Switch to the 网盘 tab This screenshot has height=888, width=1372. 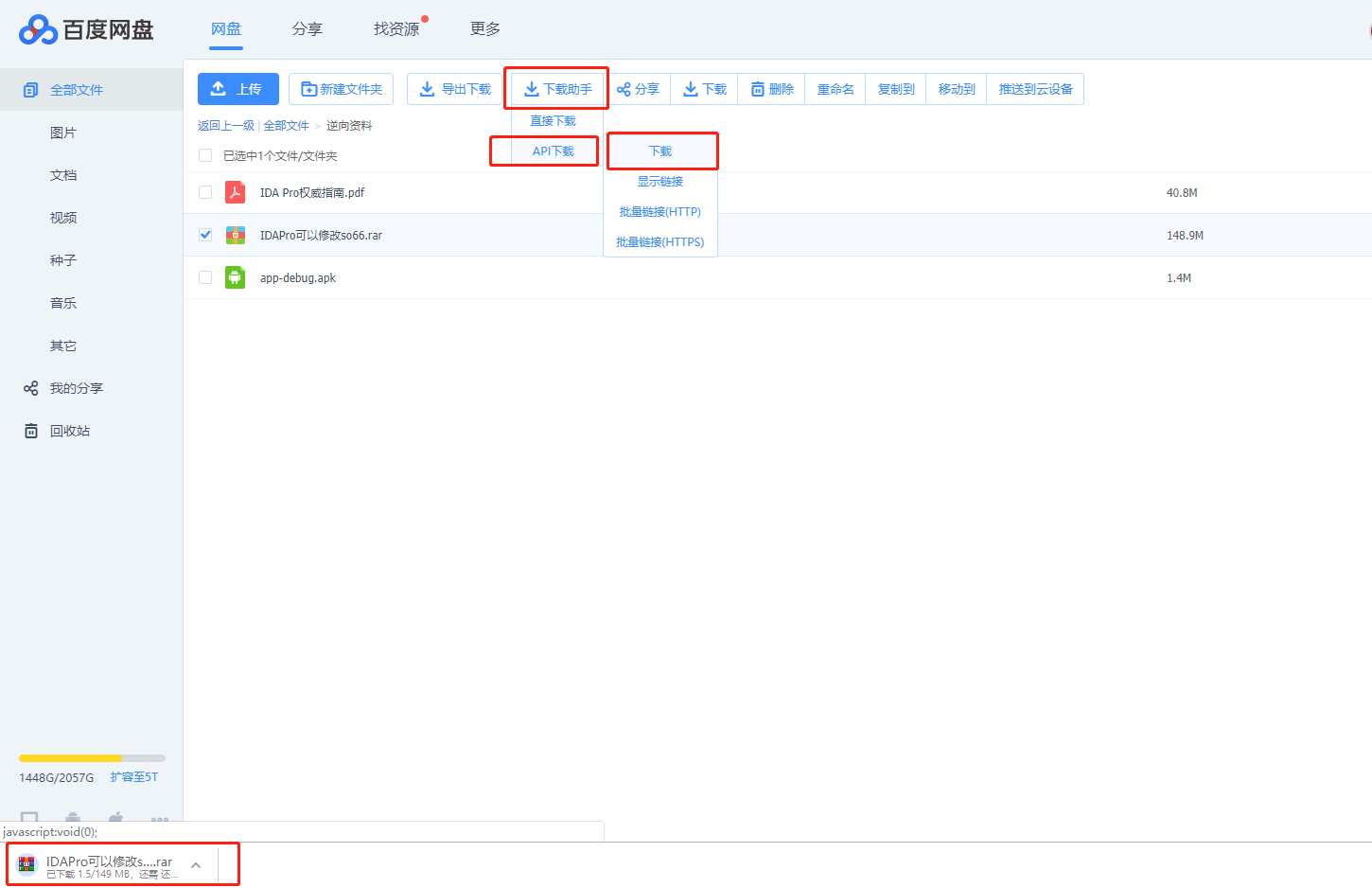226,29
